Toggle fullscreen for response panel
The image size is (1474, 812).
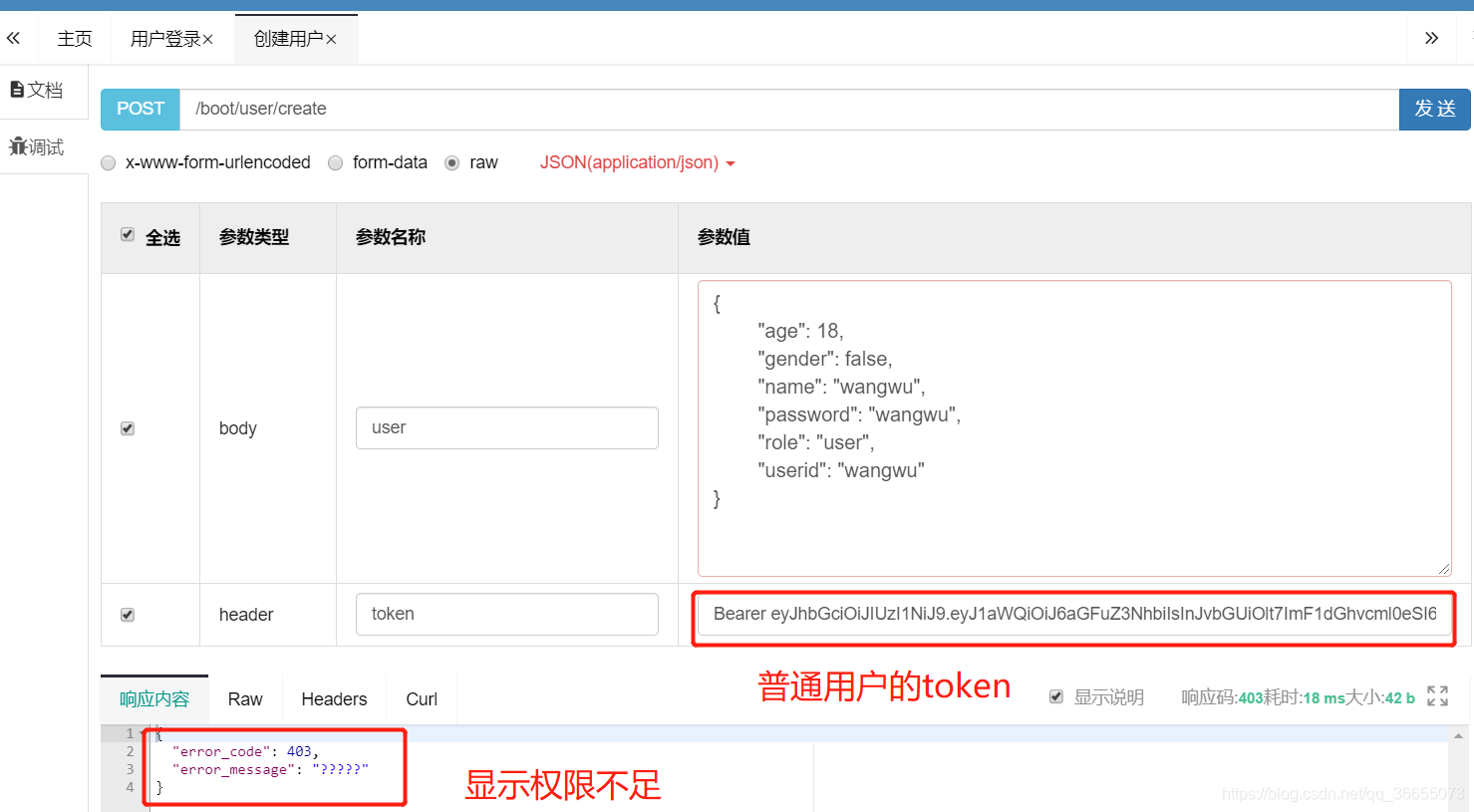pyautogui.click(x=1437, y=696)
